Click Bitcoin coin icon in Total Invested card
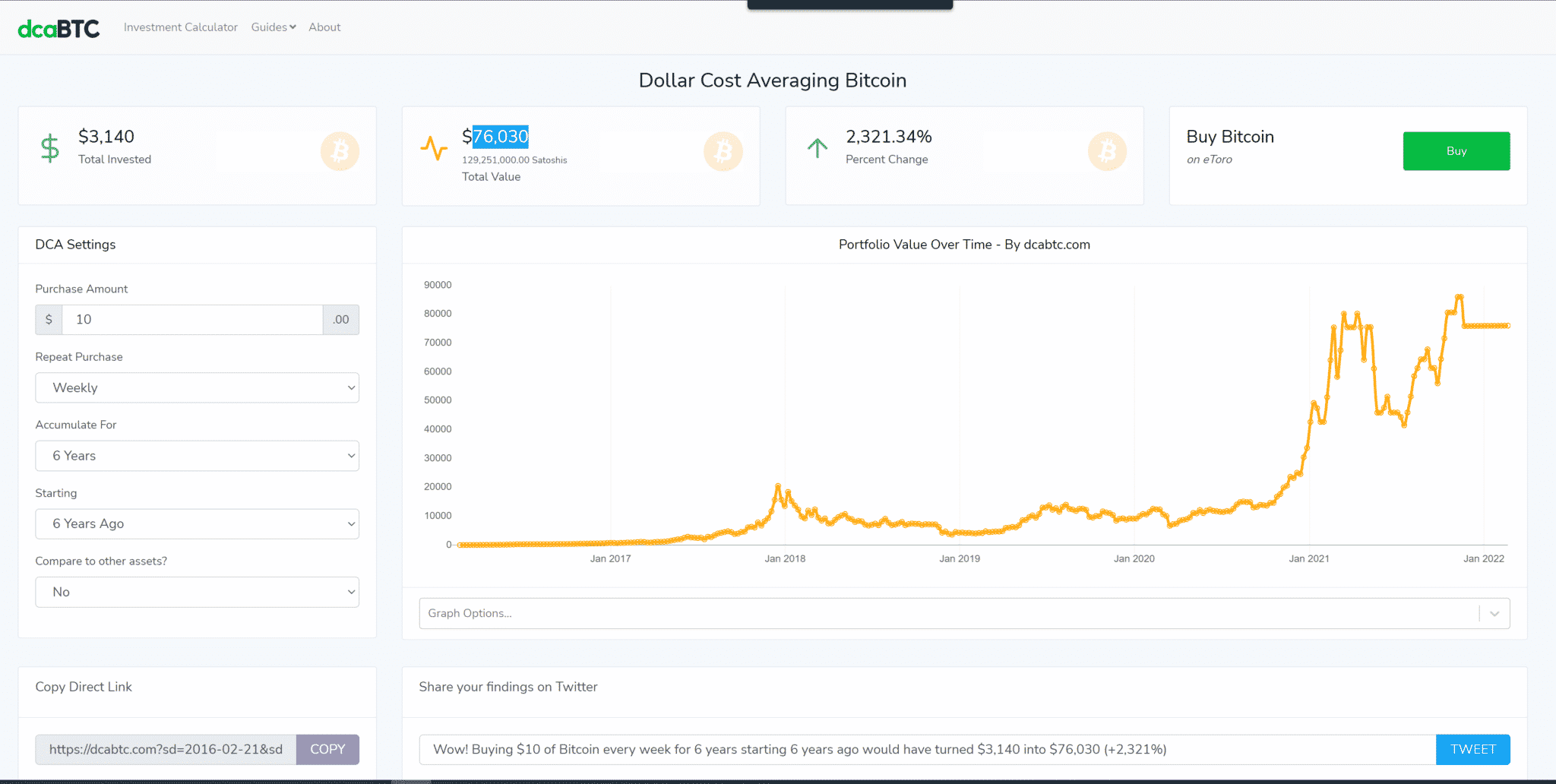 340,151
